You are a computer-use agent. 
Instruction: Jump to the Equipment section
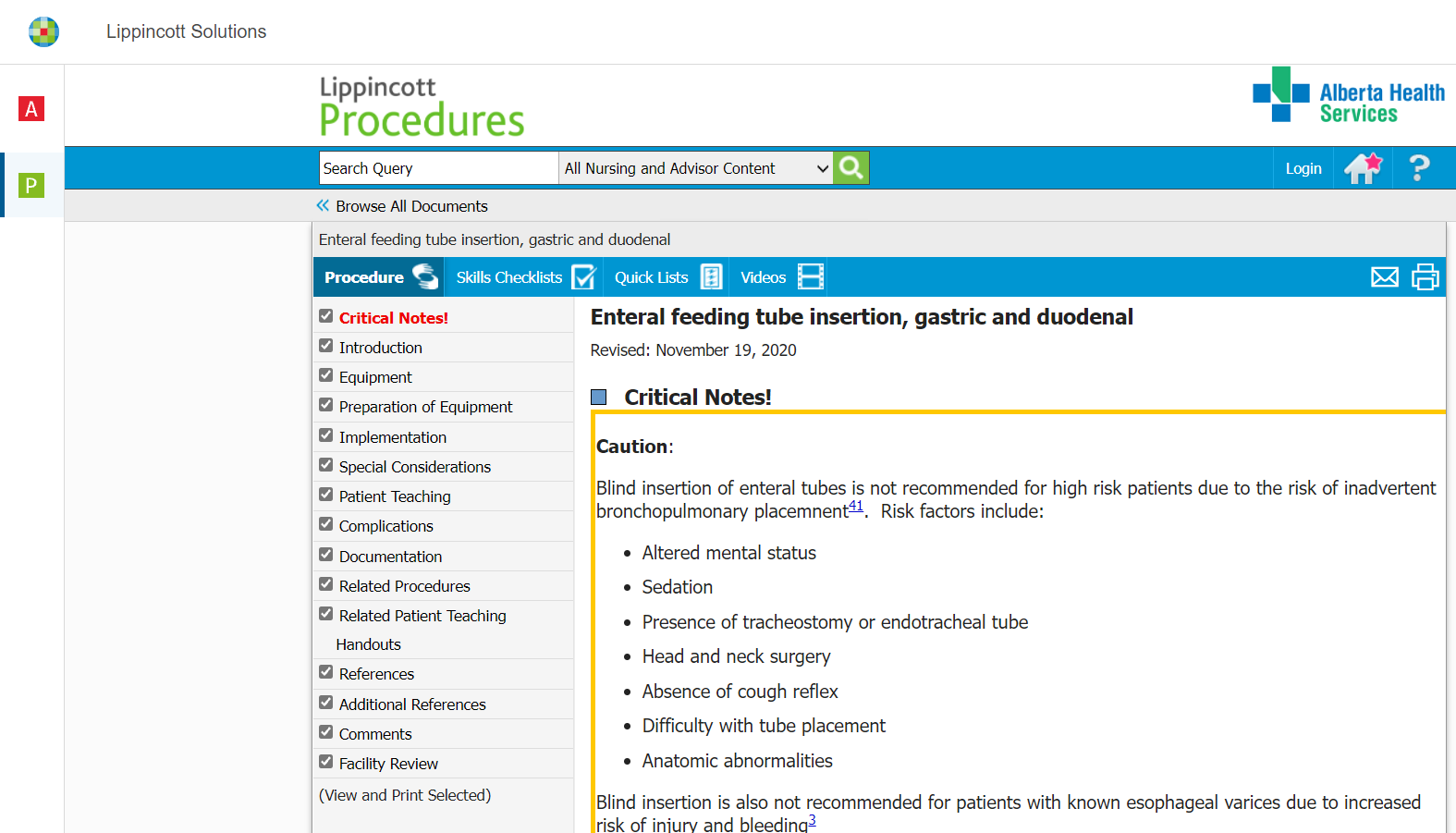[375, 377]
